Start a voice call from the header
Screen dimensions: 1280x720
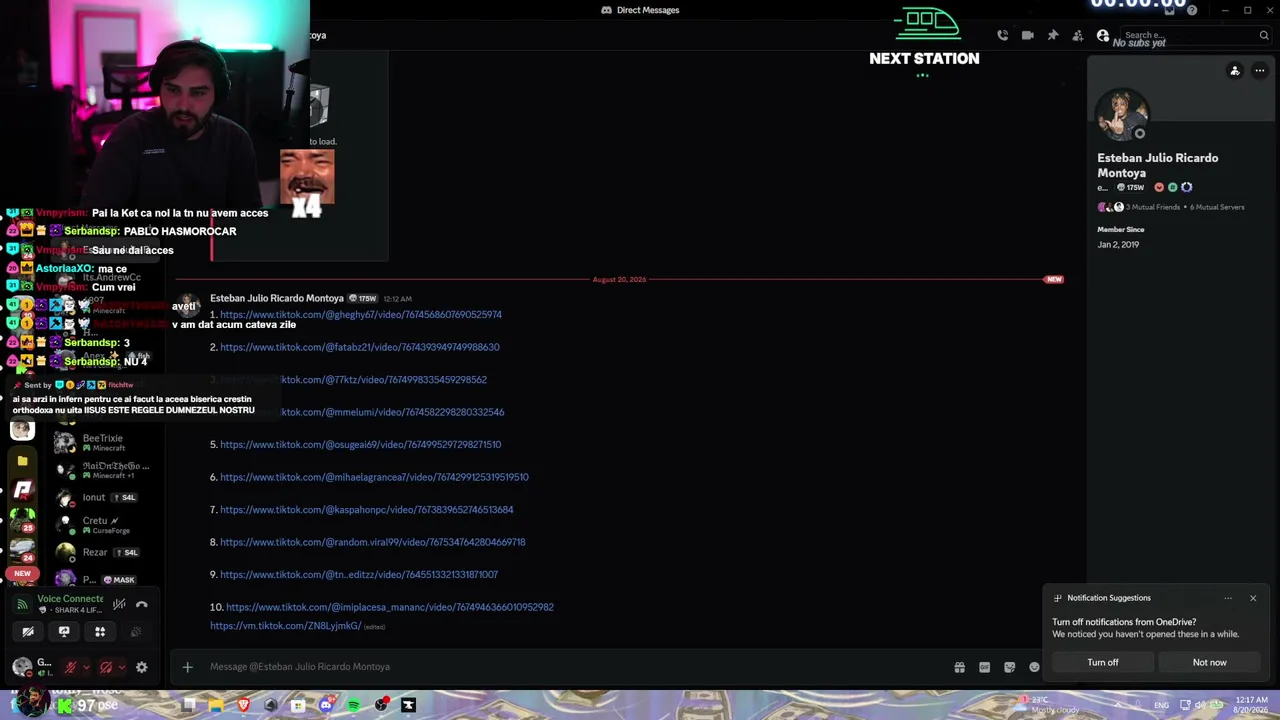1003,35
